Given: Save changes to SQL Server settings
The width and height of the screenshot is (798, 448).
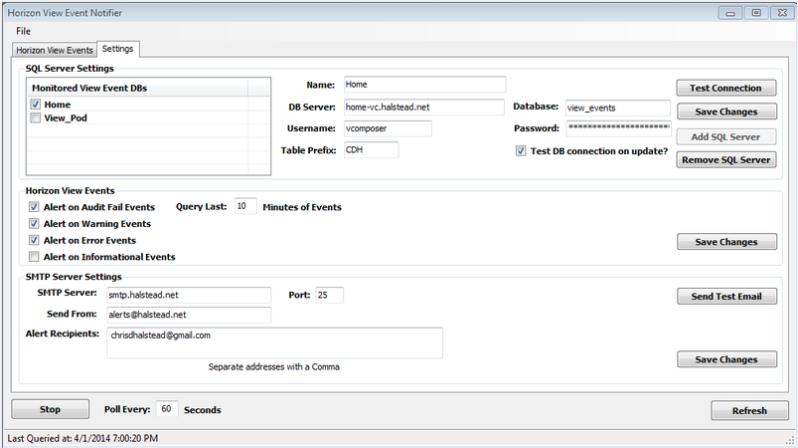Looking at the screenshot, I should (725, 112).
